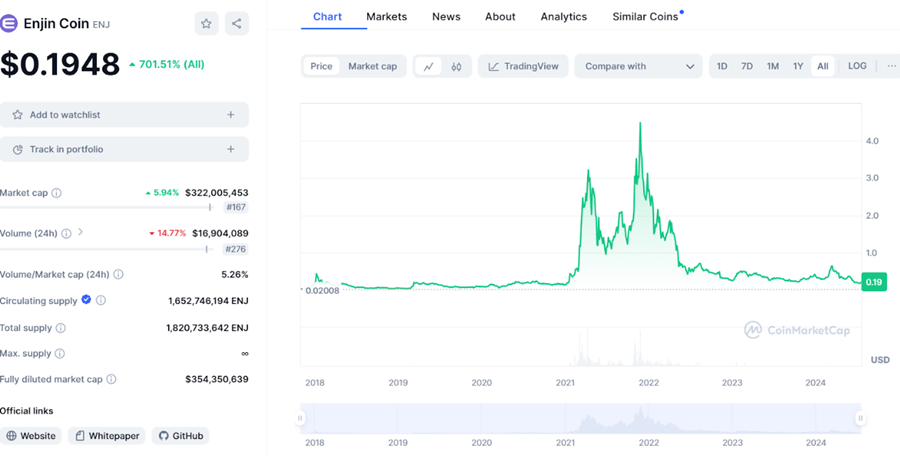
Task: Click the $0.1948 price text
Action: 60,64
